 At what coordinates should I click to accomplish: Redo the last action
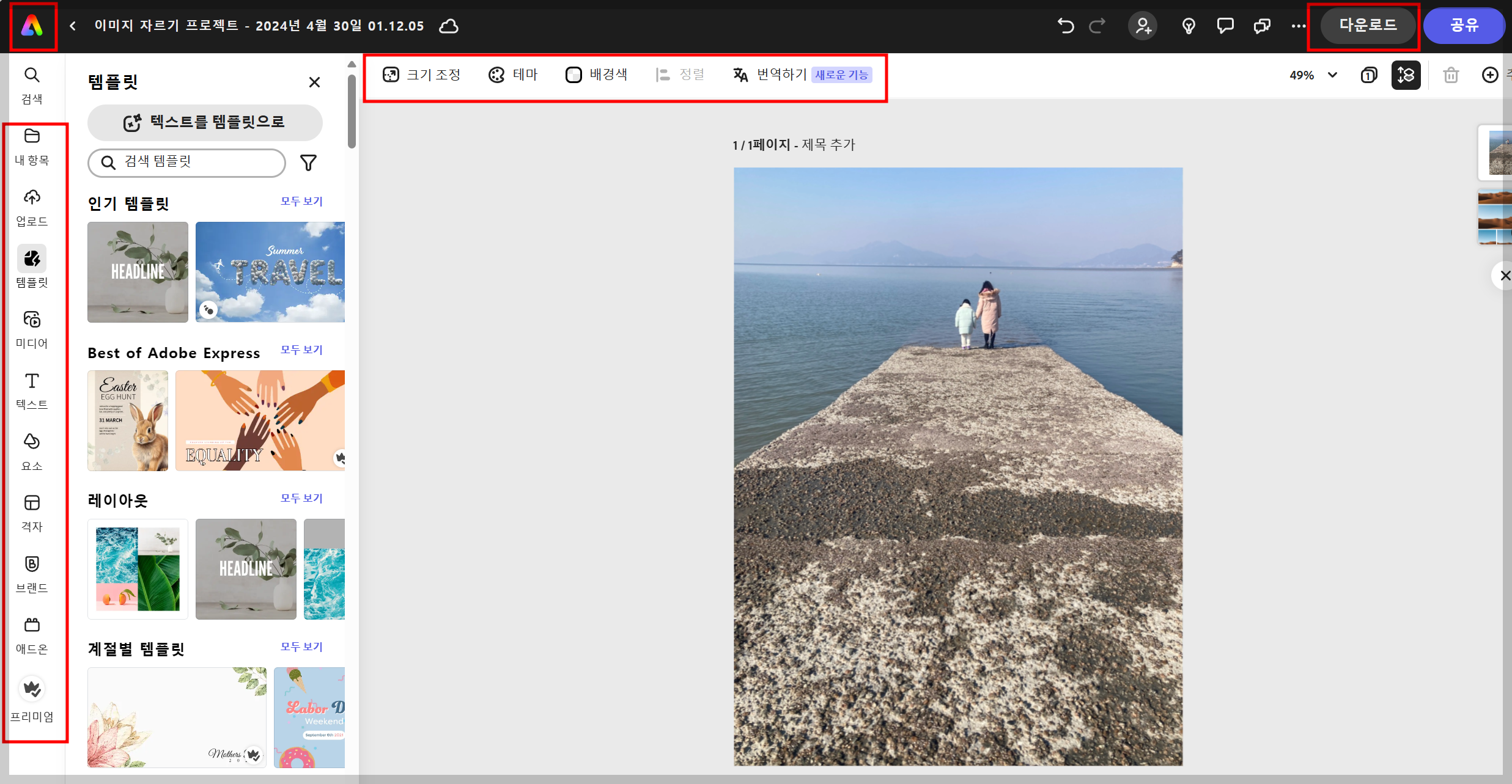point(1097,26)
